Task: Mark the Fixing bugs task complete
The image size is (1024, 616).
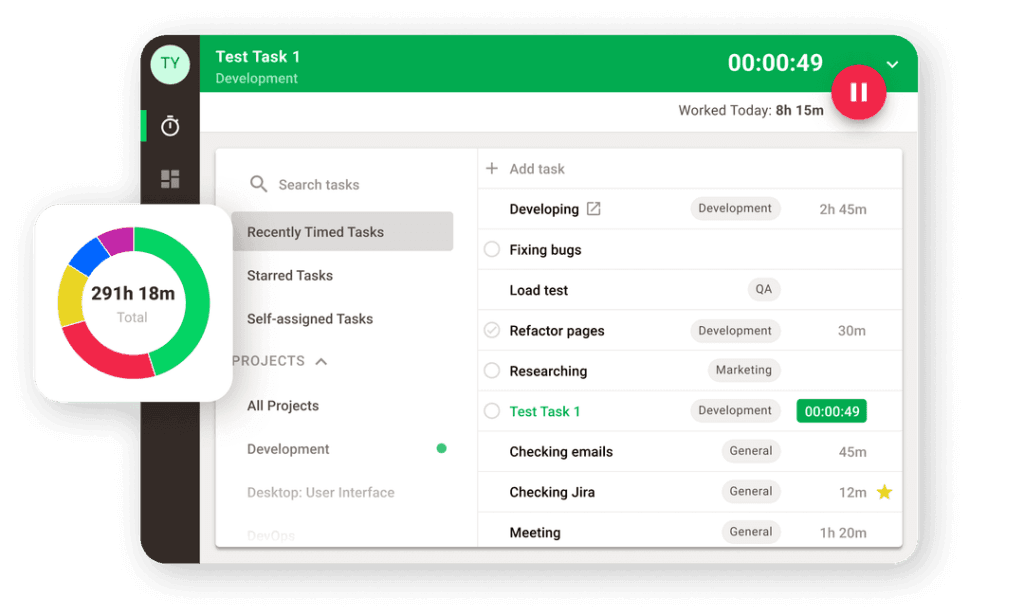Action: tap(492, 250)
